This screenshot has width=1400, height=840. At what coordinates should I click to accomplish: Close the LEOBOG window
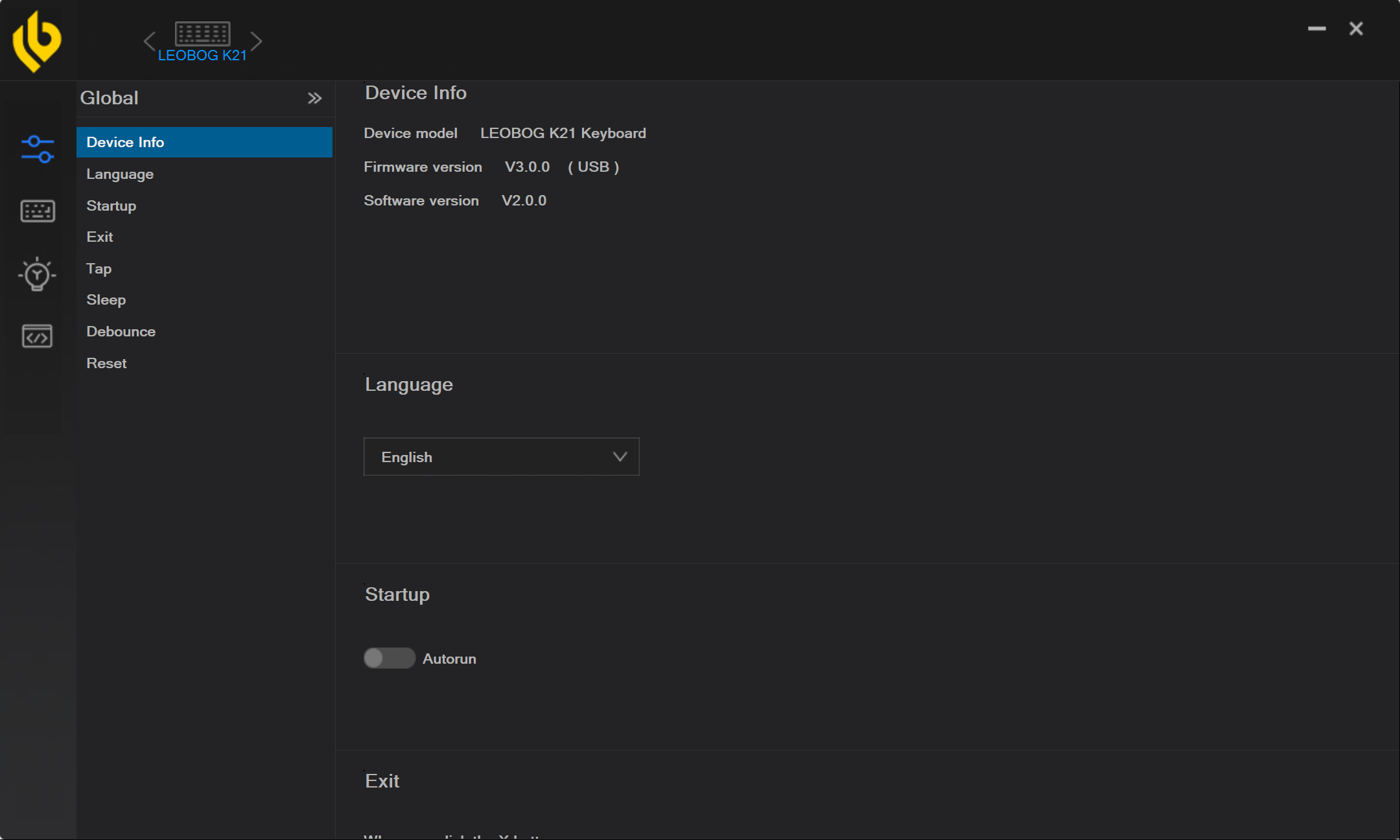tap(1356, 29)
